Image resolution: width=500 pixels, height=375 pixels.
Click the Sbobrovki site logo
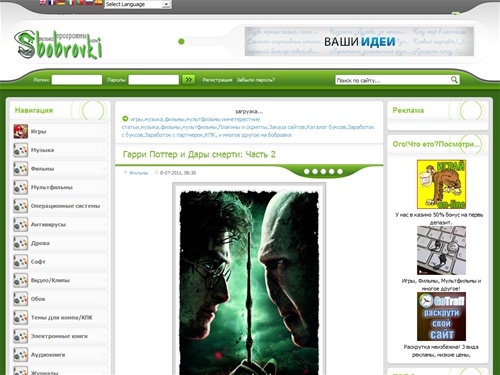pos(58,45)
